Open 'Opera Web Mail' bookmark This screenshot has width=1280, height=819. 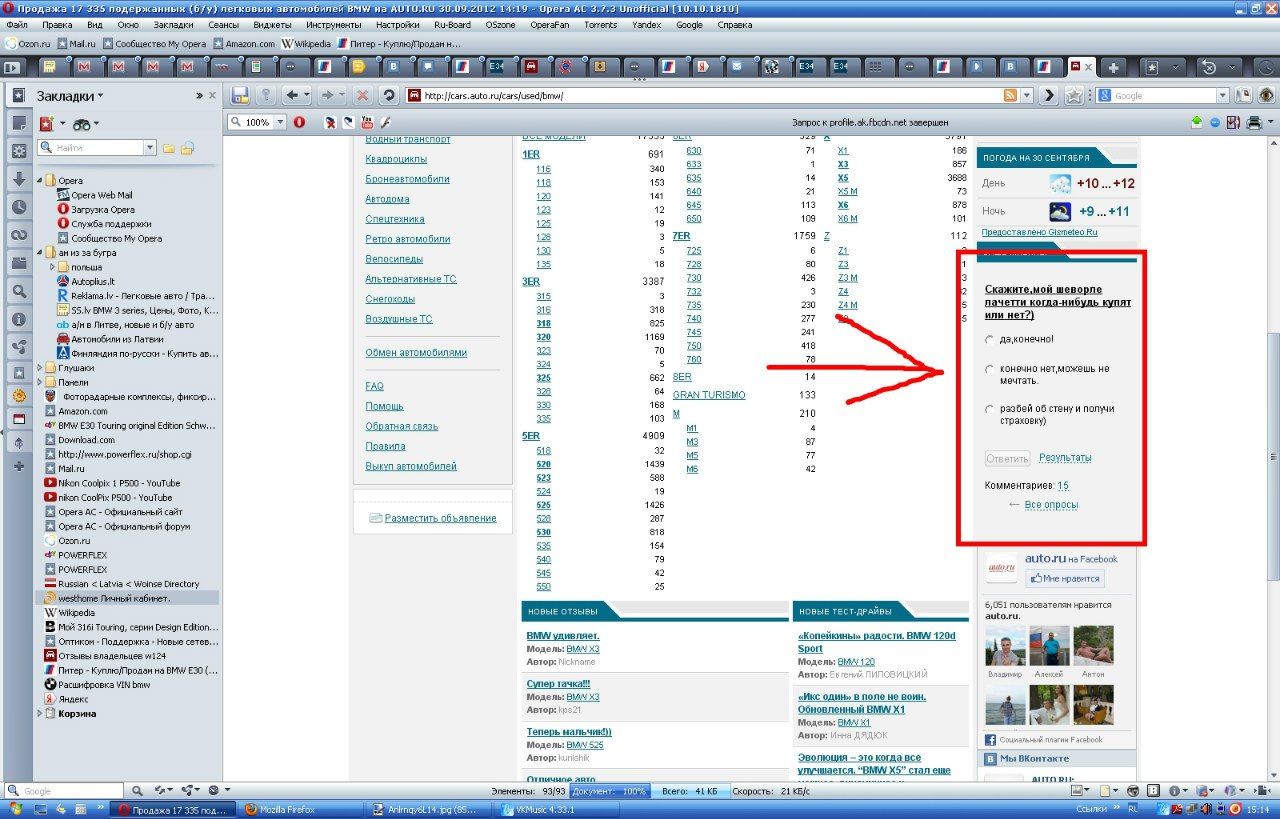100,195
